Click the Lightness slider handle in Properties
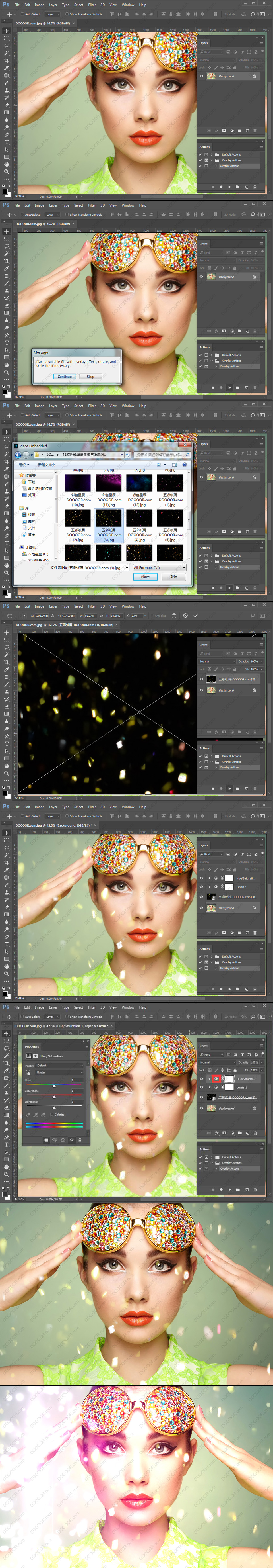The image size is (273, 1568). click(55, 1107)
